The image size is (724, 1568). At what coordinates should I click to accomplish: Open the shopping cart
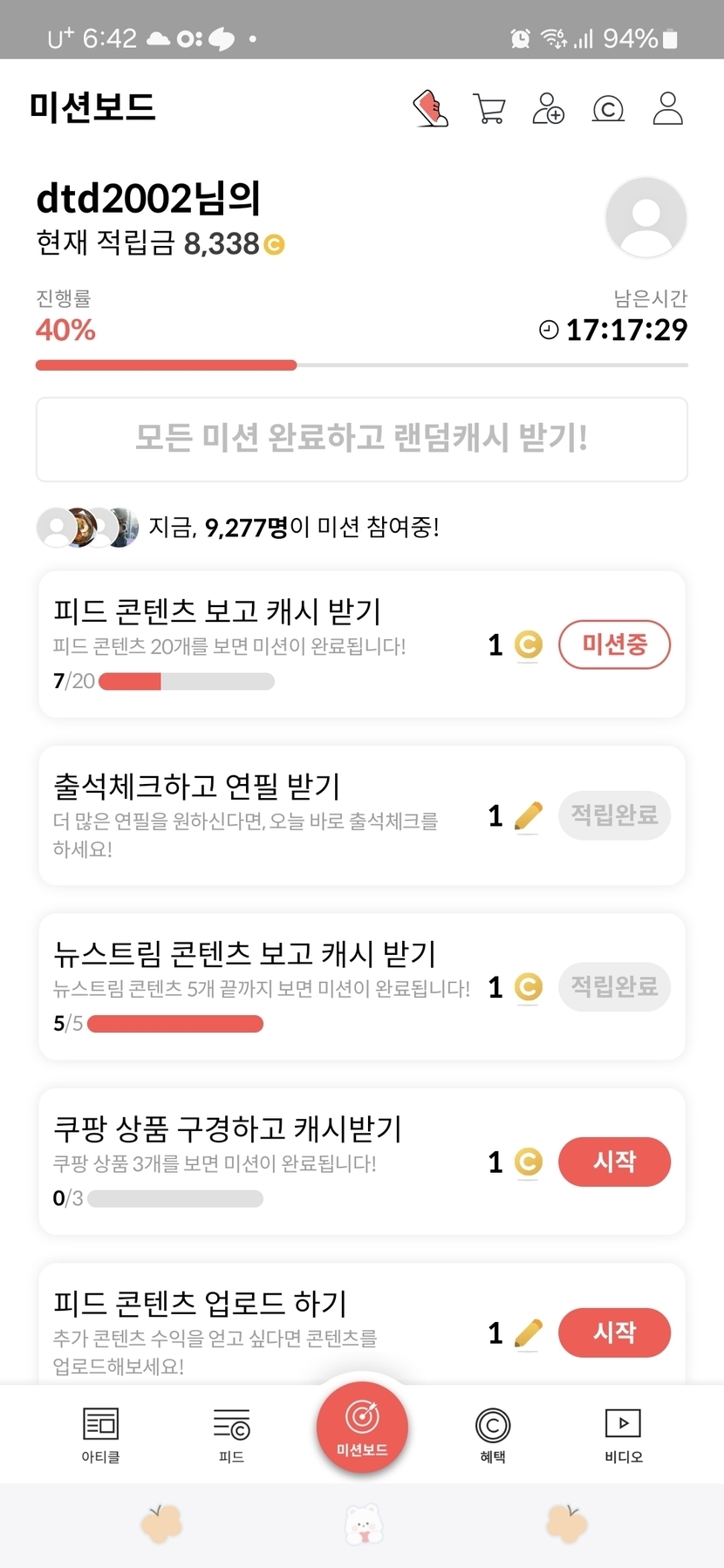[488, 109]
